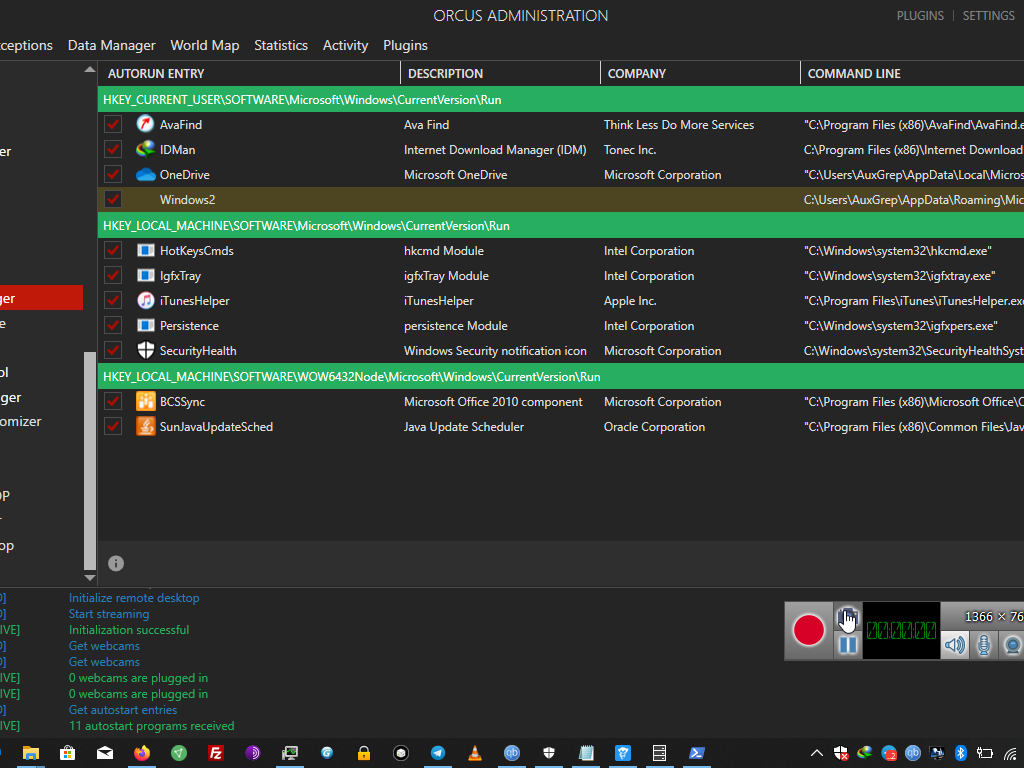Sort by the AUTORUN ENTRY column header
Image resolution: width=1024 pixels, height=768 pixels.
(249, 74)
